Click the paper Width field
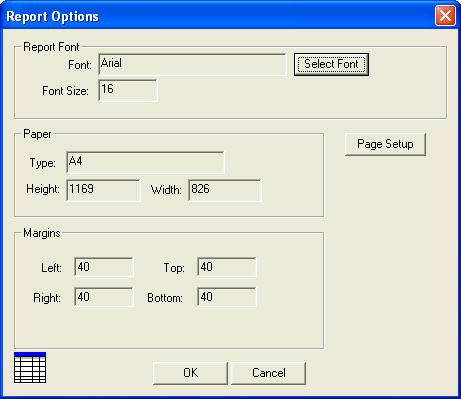The width and height of the screenshot is (461, 399). pos(225,190)
